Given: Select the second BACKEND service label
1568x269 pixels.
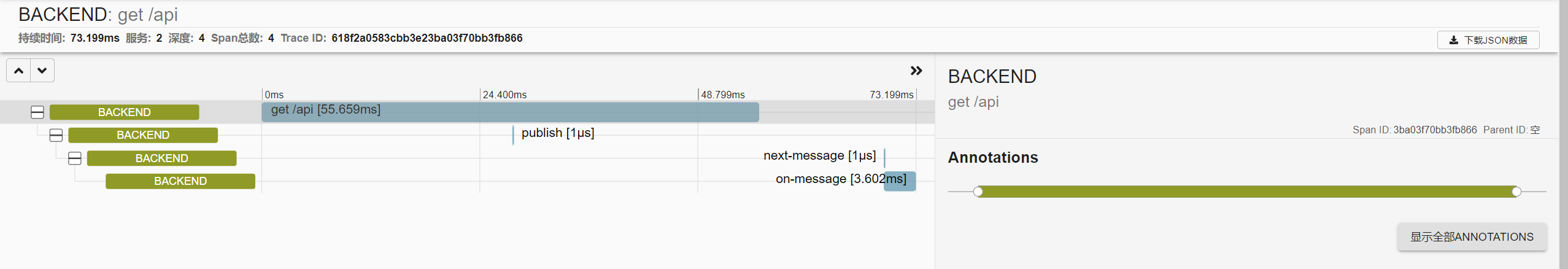Looking at the screenshot, I should tap(142, 135).
